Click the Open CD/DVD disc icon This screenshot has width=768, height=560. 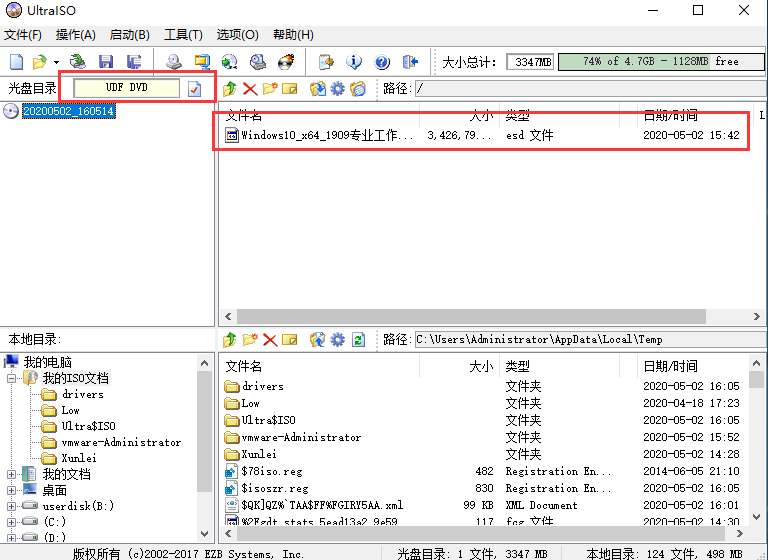coord(77,62)
